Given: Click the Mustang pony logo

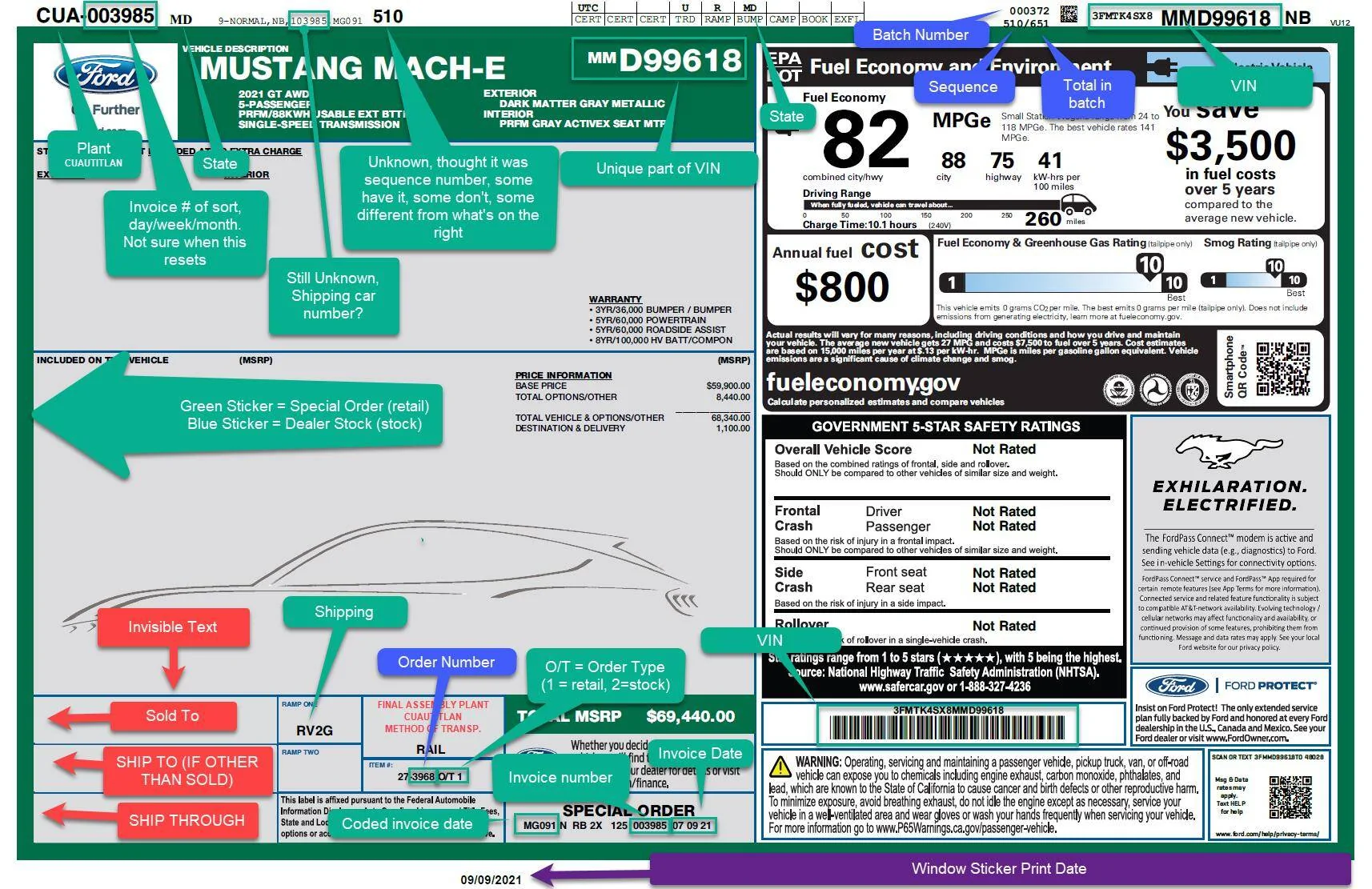Looking at the screenshot, I should 1228,451.
